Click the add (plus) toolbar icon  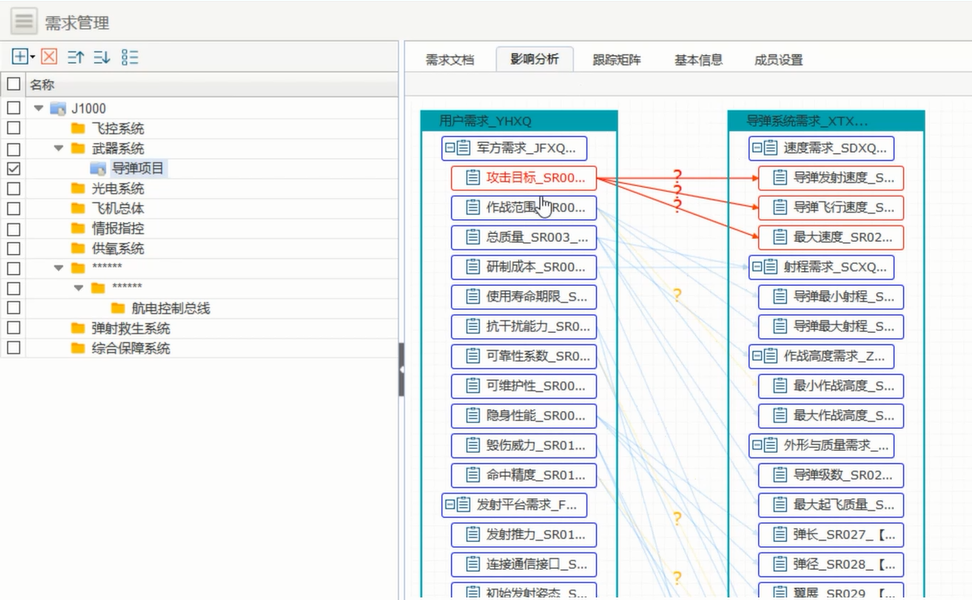click(x=19, y=57)
